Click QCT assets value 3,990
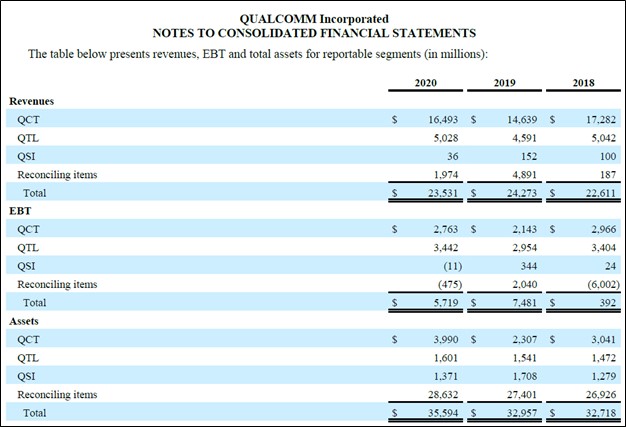 click(446, 340)
